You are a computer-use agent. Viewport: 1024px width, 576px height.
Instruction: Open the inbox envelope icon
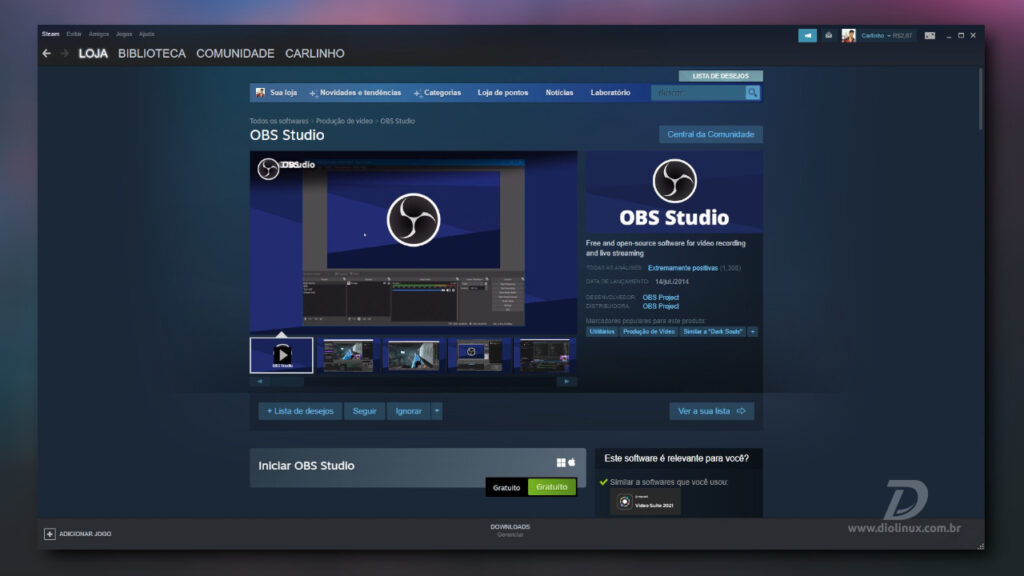828,35
